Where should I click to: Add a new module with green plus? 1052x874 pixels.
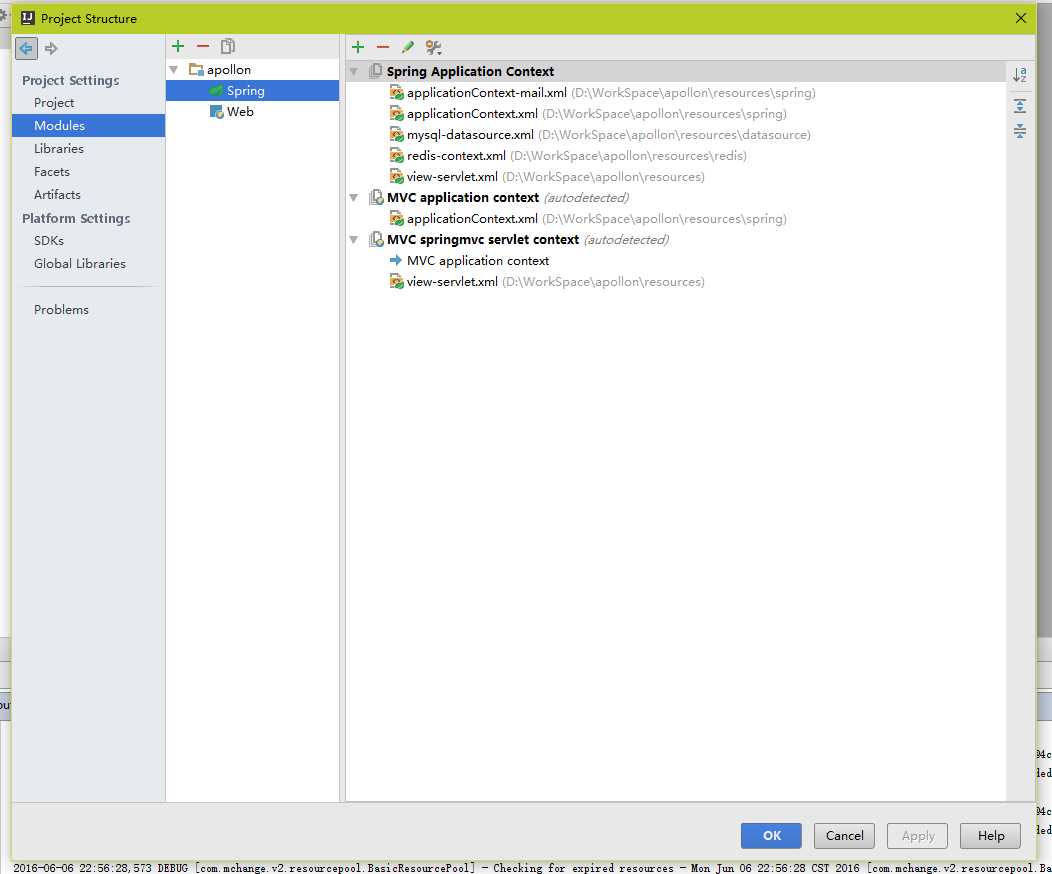pyautogui.click(x=178, y=46)
